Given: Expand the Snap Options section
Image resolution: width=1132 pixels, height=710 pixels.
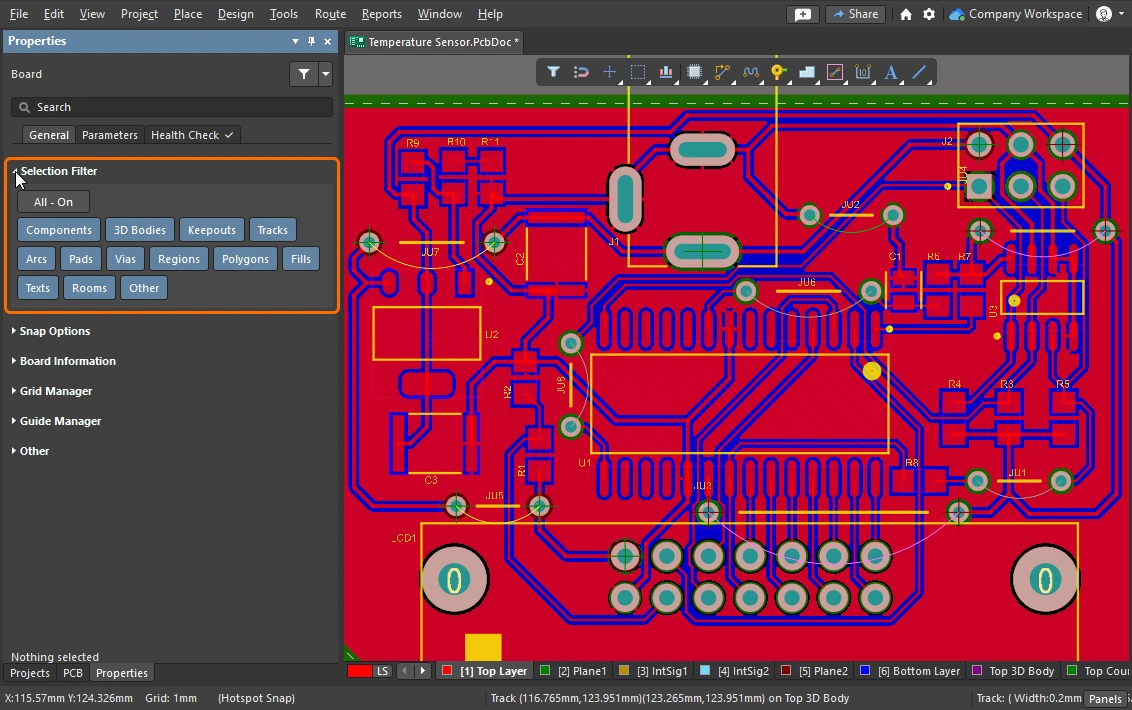Looking at the screenshot, I should (x=55, y=331).
